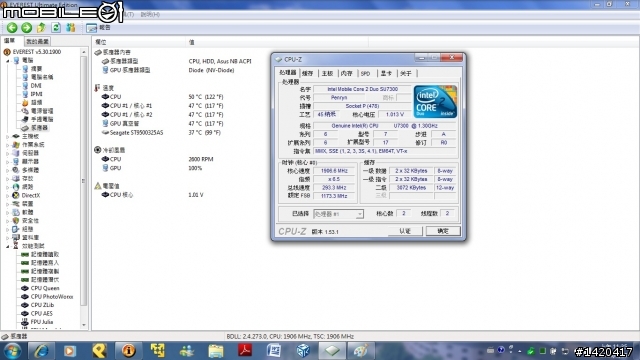
Task: Click the 1.01 V CPU core voltage value
Action: coord(196,195)
